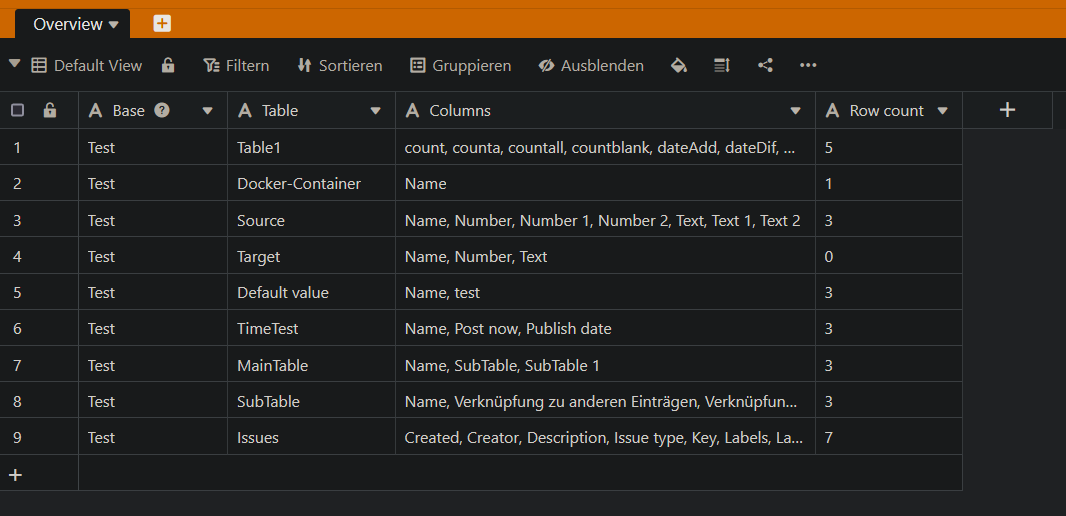Click the Ausblenden hide columns button
The image size is (1066, 516).
(591, 65)
